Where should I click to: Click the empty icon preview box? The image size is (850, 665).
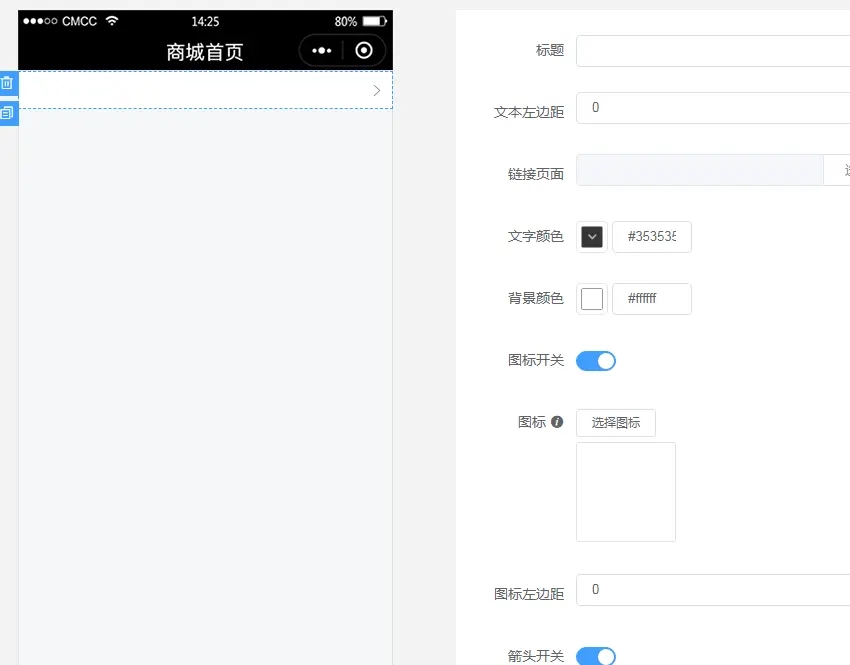(x=626, y=492)
